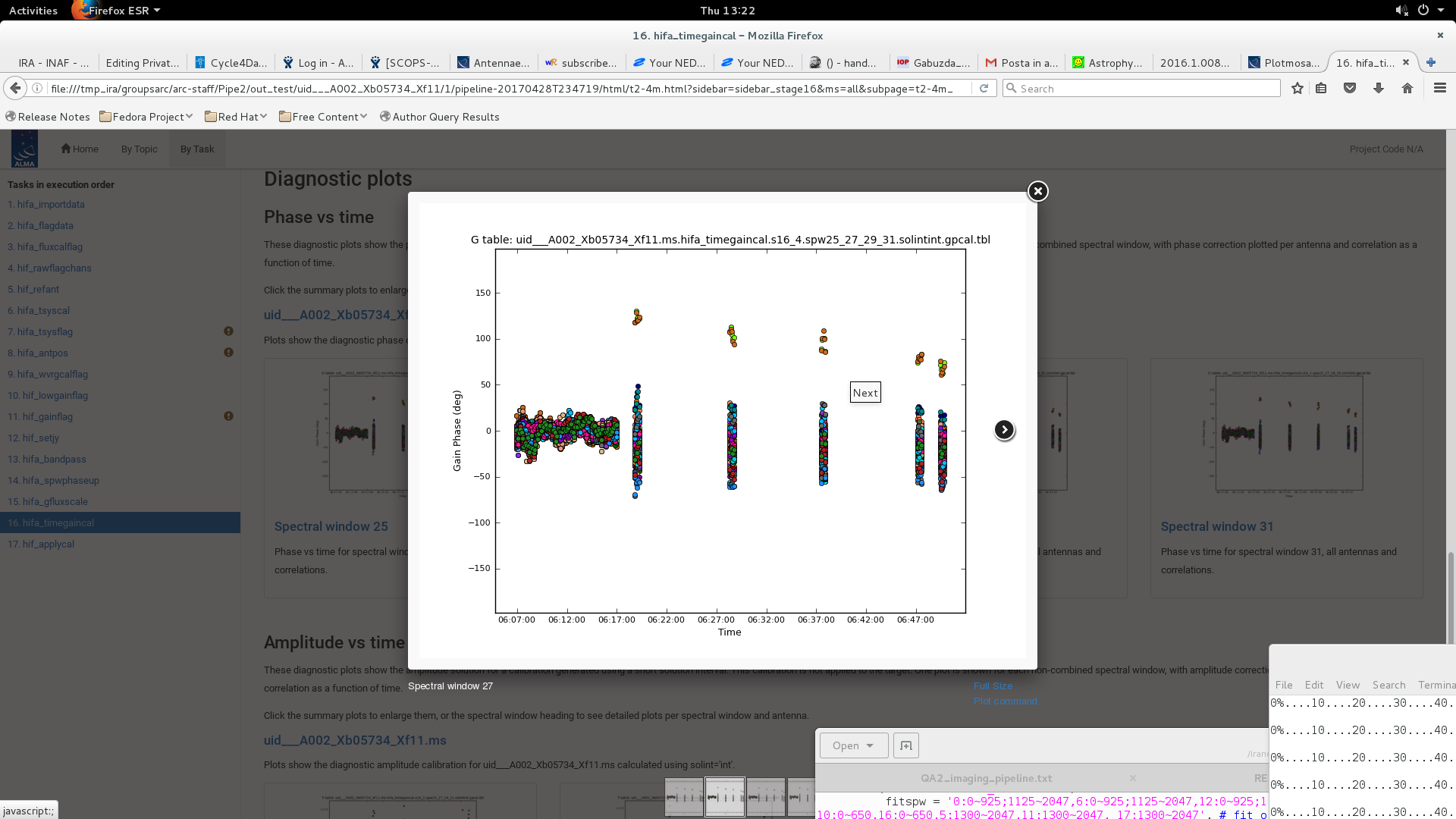Select 16. hifa_timegaincal in sidebar
The height and width of the screenshot is (819, 1456).
click(x=120, y=522)
